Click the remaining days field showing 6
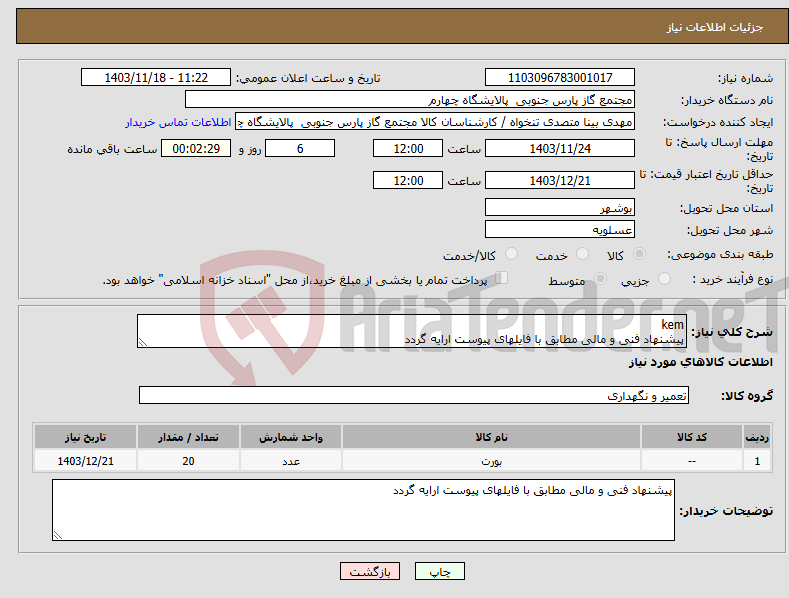Screen dimensions: 789x598 [300, 148]
